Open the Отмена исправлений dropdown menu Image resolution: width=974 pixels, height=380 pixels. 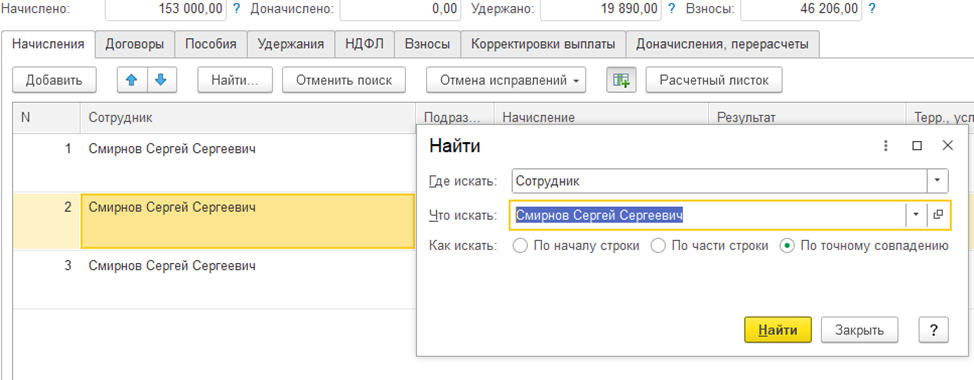point(506,80)
